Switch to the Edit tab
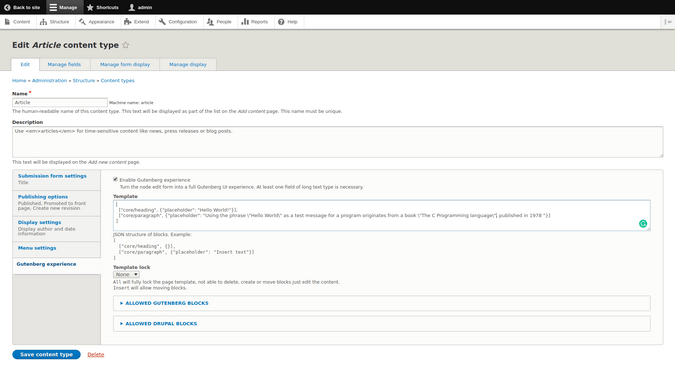Image resolution: width=675 pixels, height=367 pixels. [x=25, y=65]
